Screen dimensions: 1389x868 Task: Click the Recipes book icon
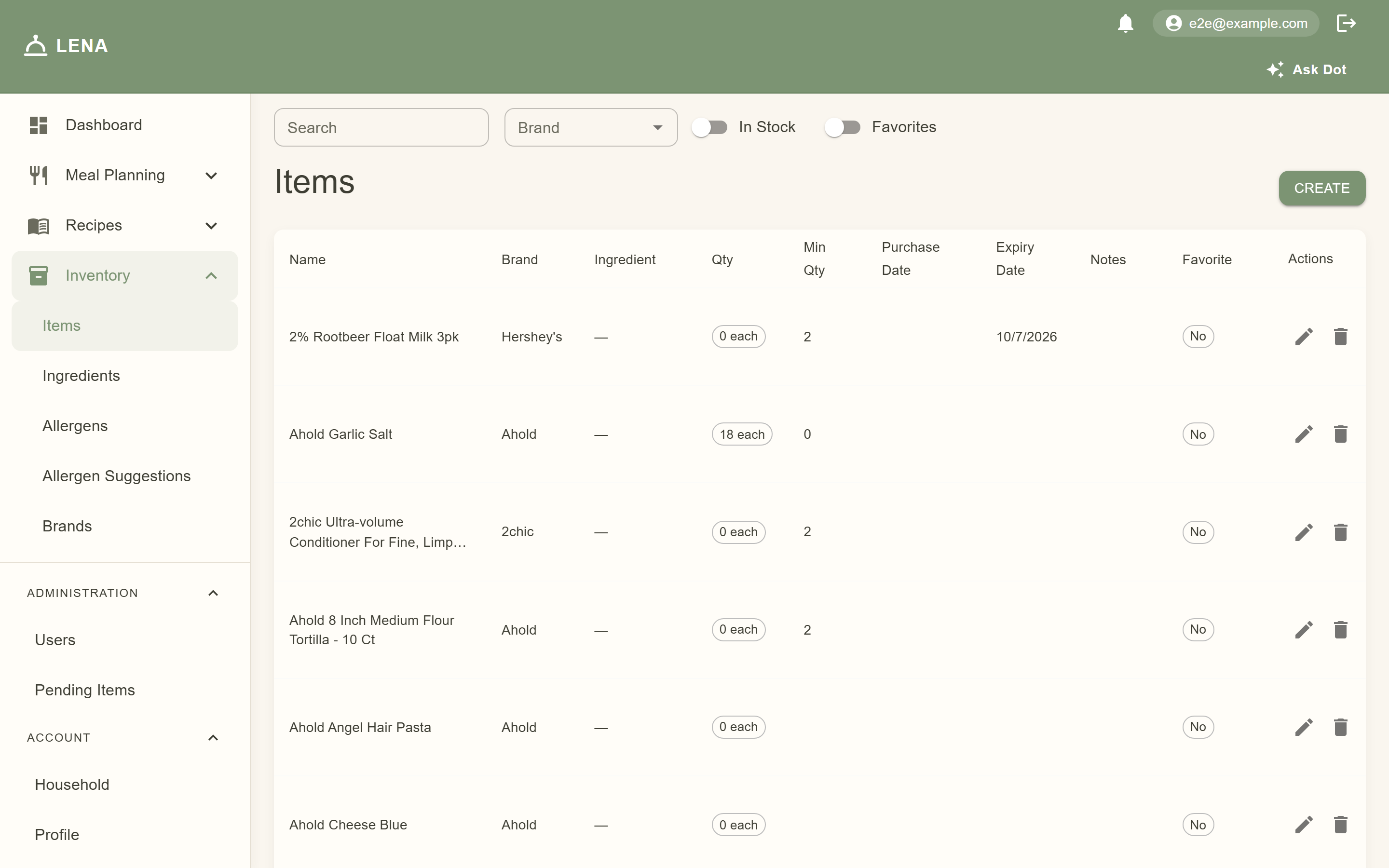39,226
